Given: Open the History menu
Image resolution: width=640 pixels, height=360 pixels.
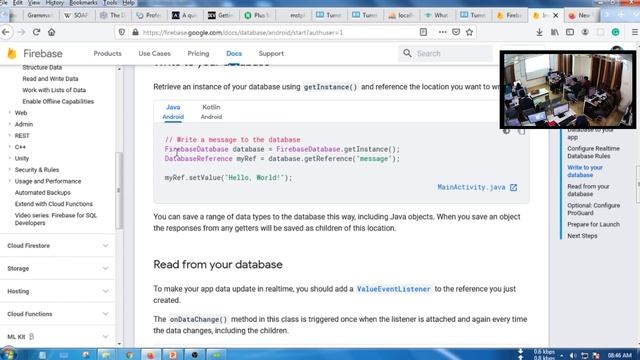Looking at the screenshot, I should click(54, 3).
